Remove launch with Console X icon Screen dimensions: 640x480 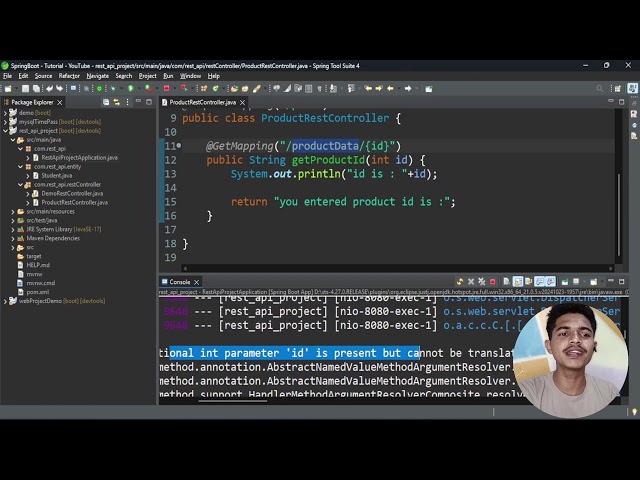pyautogui.click(x=471, y=282)
